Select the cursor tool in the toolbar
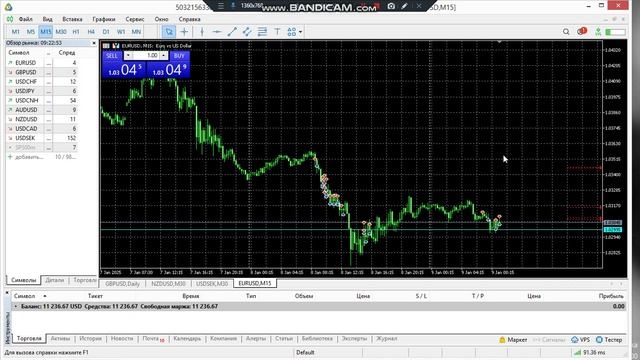 pos(169,31)
